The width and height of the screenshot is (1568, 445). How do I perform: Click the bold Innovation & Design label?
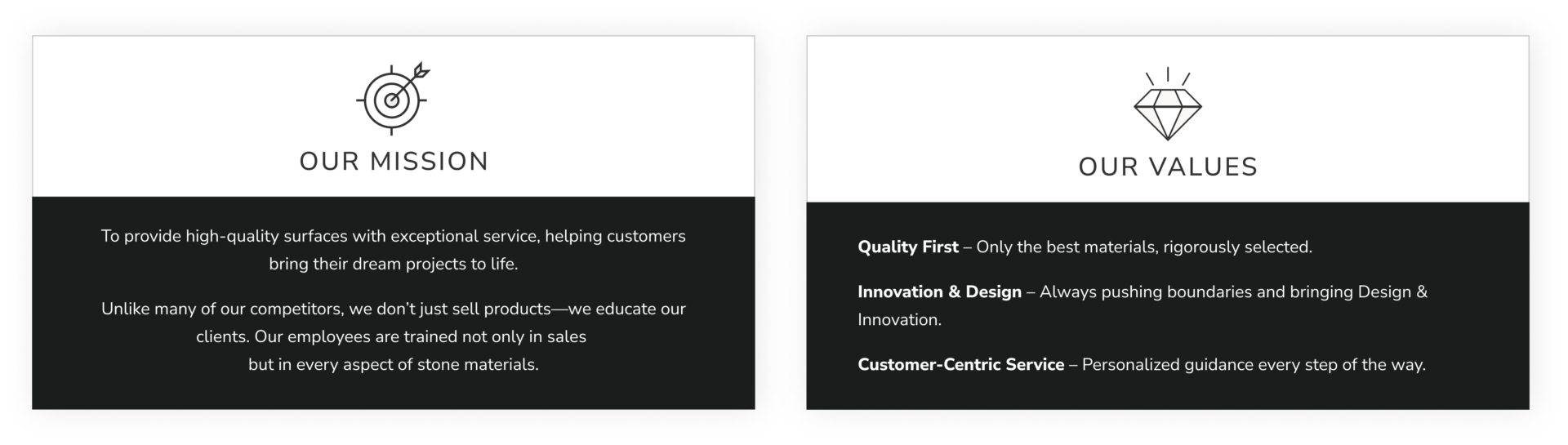pyautogui.click(x=939, y=291)
